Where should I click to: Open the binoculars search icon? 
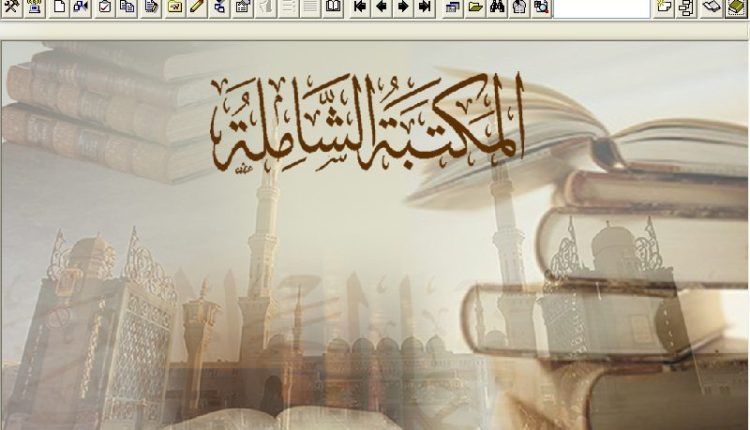[x=498, y=7]
